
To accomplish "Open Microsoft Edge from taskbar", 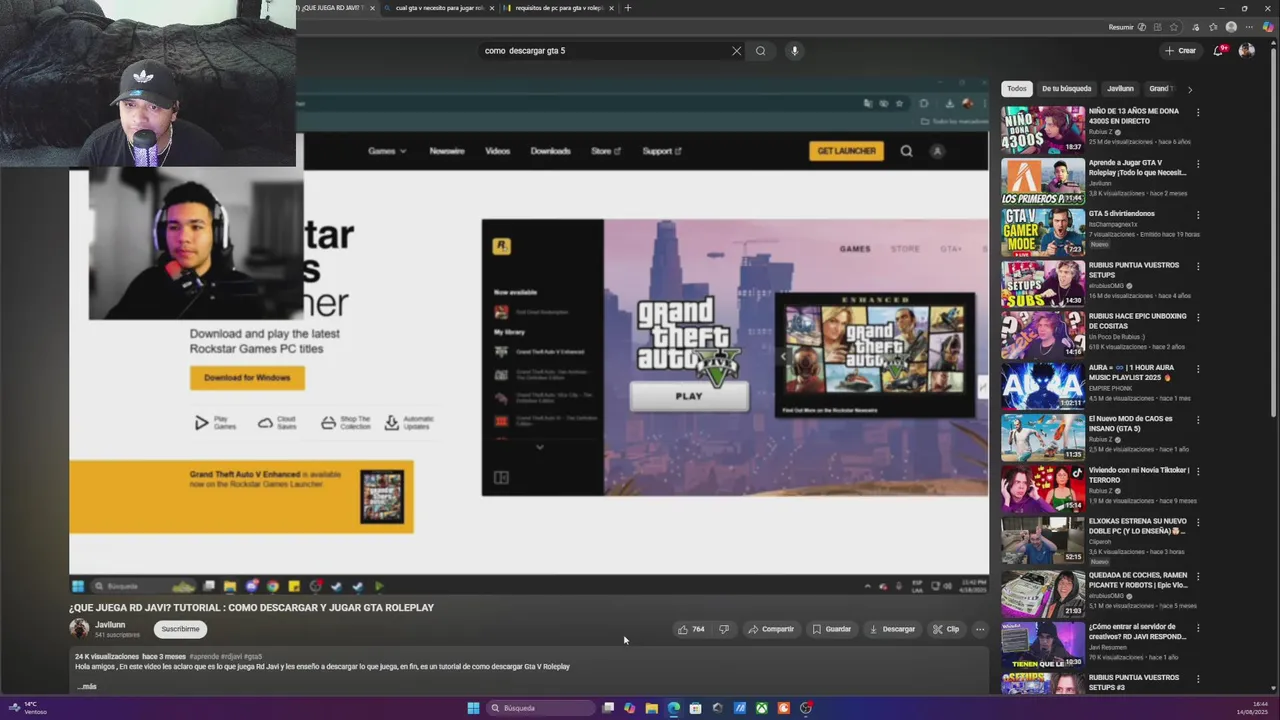I will pos(674,708).
